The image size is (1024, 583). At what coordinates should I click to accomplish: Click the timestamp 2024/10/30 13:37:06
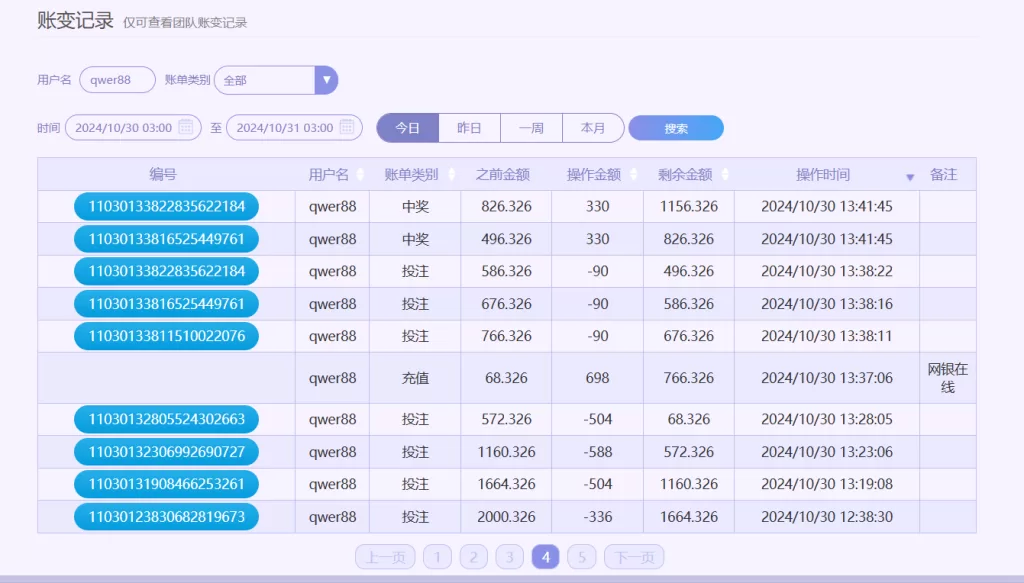pos(827,378)
